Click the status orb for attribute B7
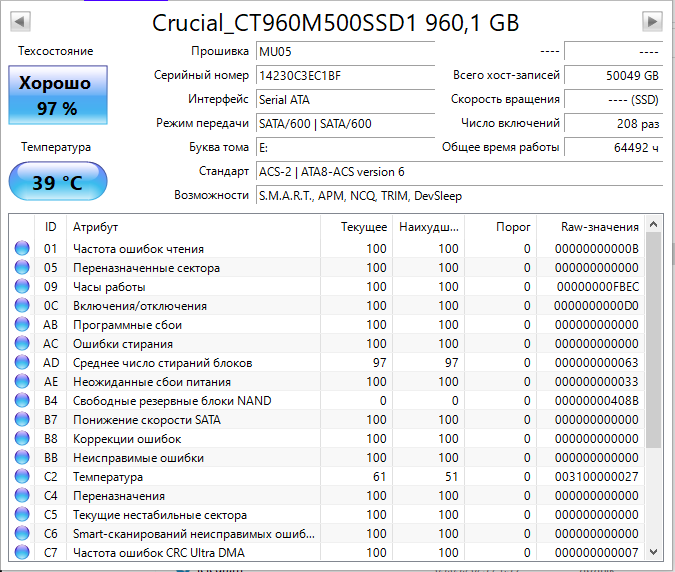The width and height of the screenshot is (675, 572). (22, 419)
